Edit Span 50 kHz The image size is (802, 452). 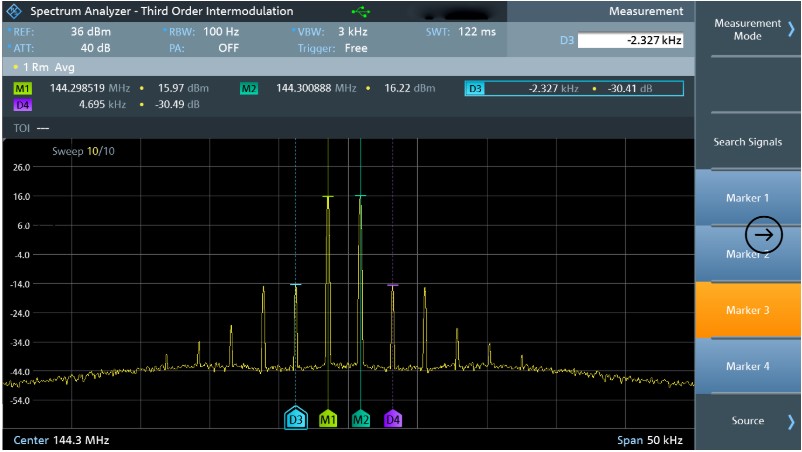tap(650, 440)
